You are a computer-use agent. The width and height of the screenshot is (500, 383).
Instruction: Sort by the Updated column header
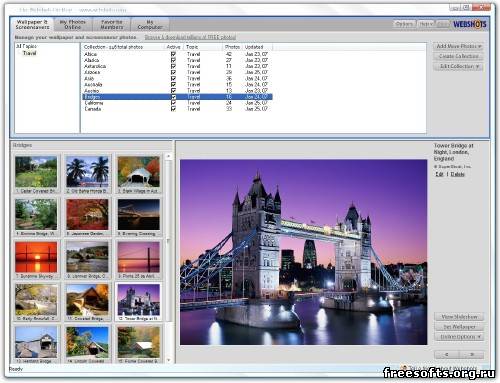click(x=257, y=47)
